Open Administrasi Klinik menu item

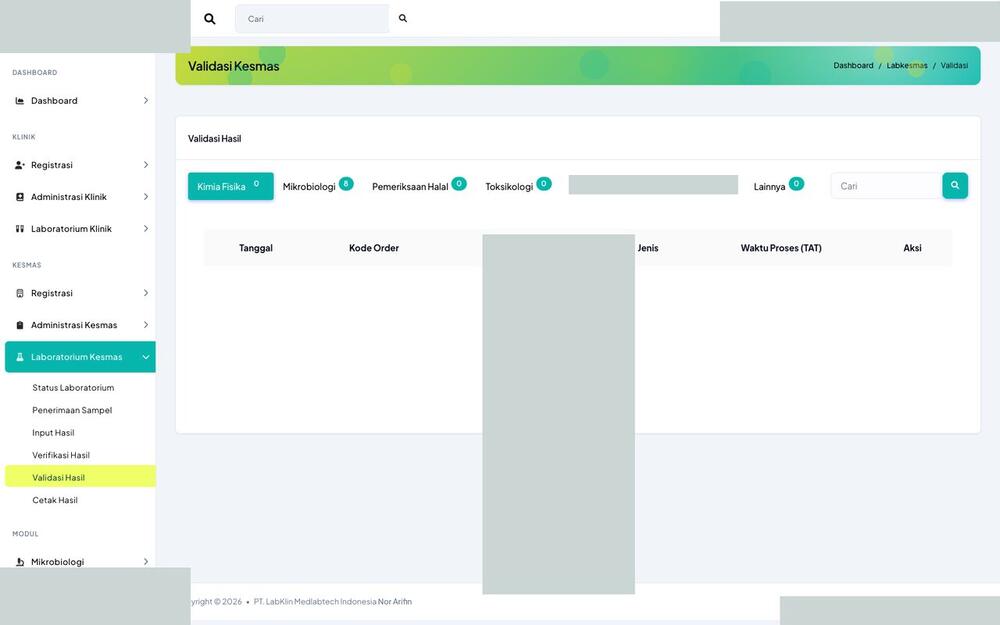(x=80, y=197)
